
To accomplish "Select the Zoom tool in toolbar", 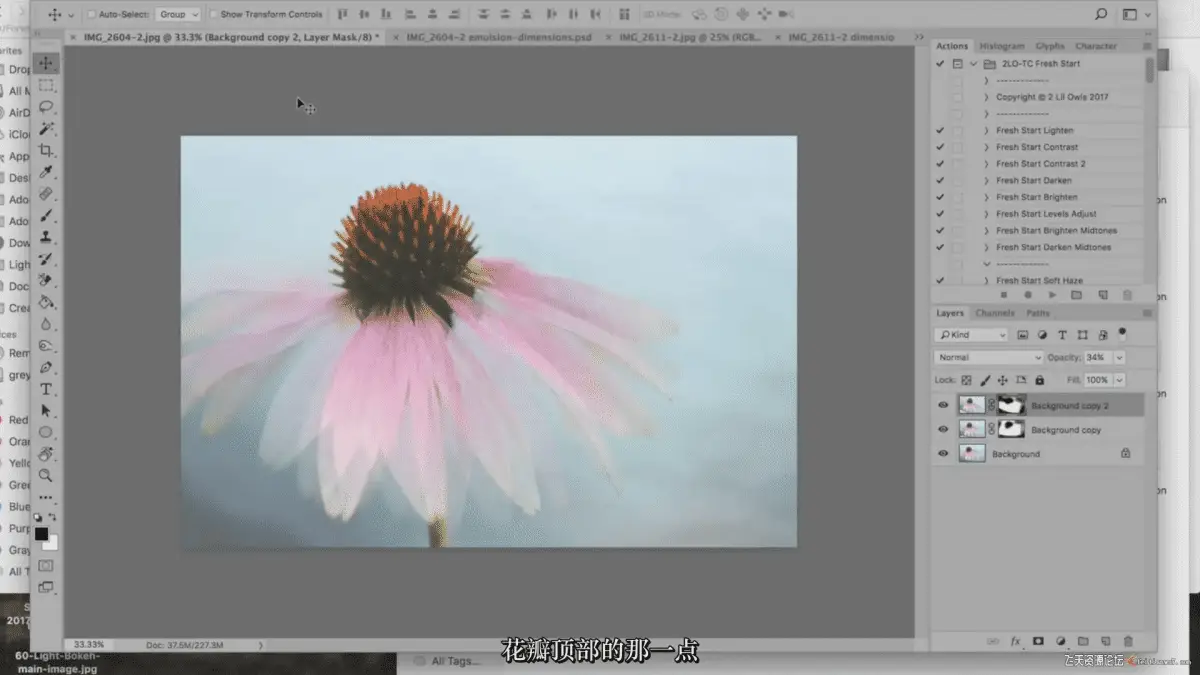I will tap(46, 476).
